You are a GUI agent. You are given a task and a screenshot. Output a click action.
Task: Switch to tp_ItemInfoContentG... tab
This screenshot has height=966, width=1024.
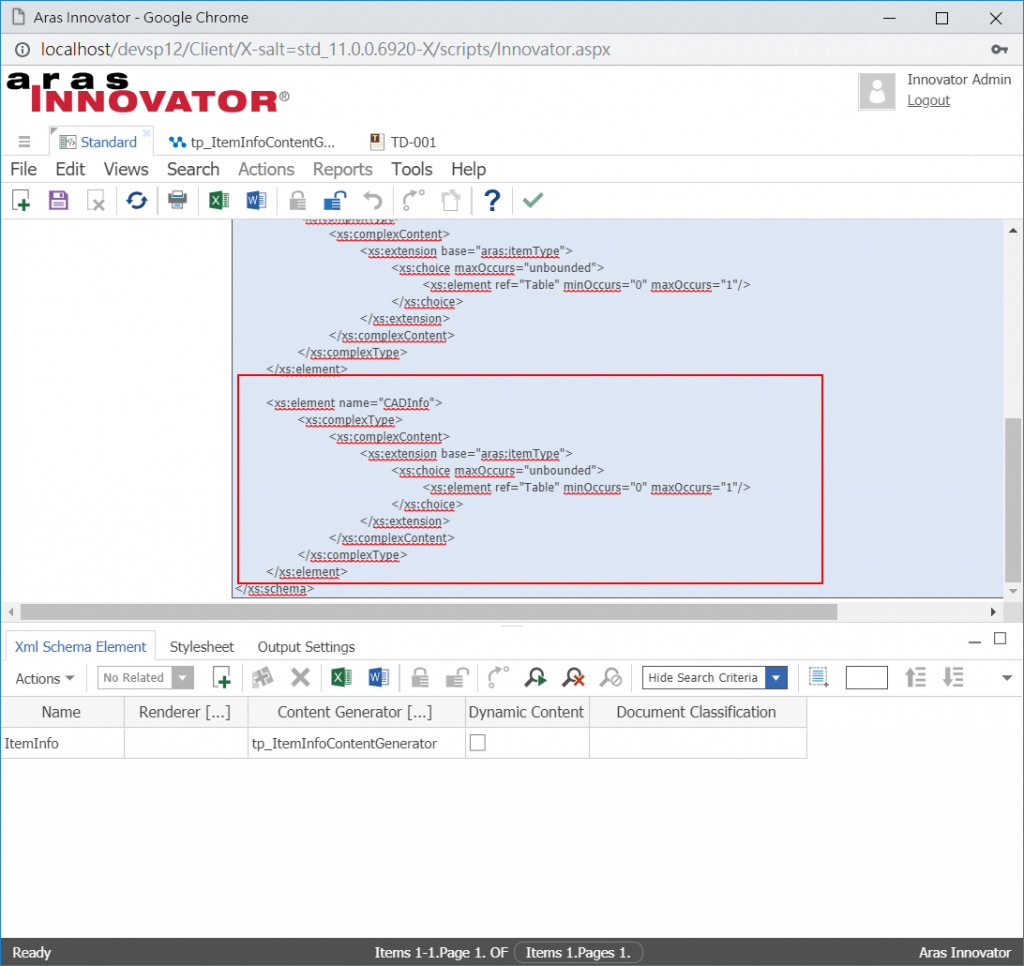click(252, 142)
